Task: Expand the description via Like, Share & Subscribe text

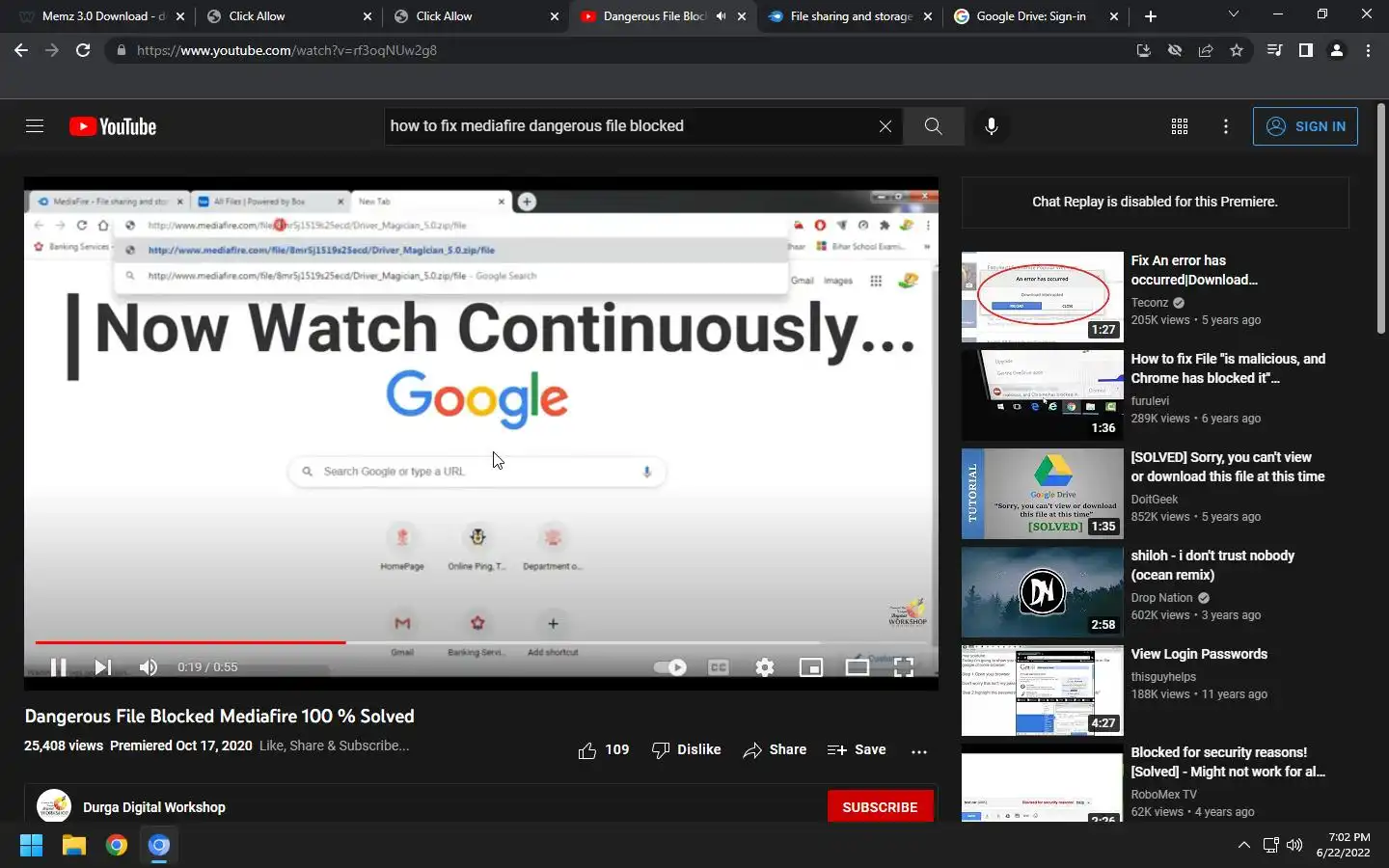Action: pyautogui.click(x=334, y=746)
